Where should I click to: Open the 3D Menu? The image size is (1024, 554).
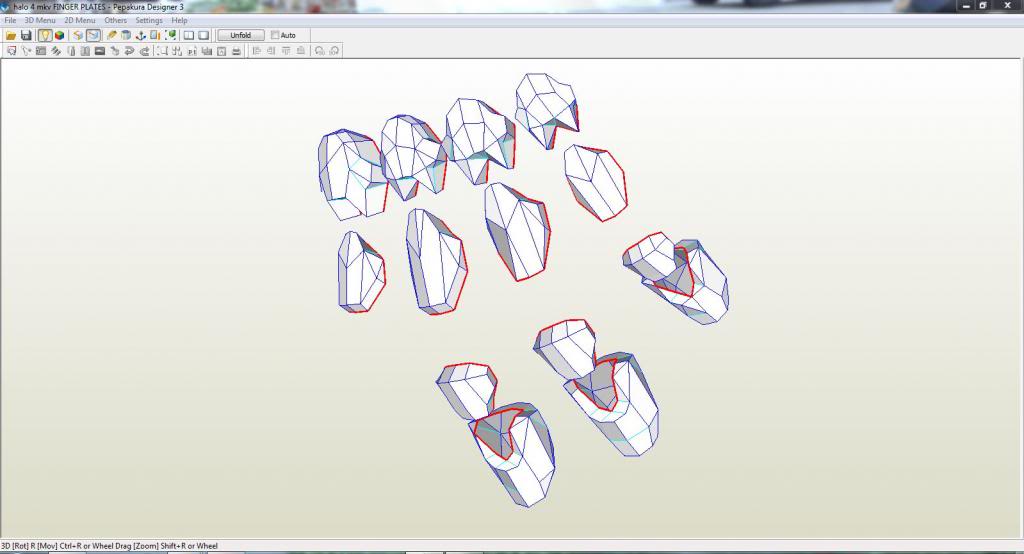pyautogui.click(x=40, y=20)
